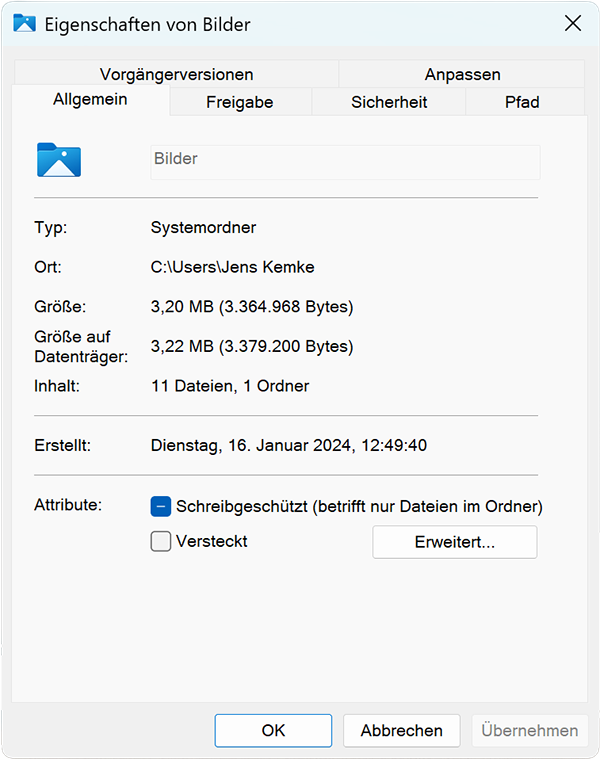
Task: Open advanced attributes via Erweitert...
Action: [454, 542]
